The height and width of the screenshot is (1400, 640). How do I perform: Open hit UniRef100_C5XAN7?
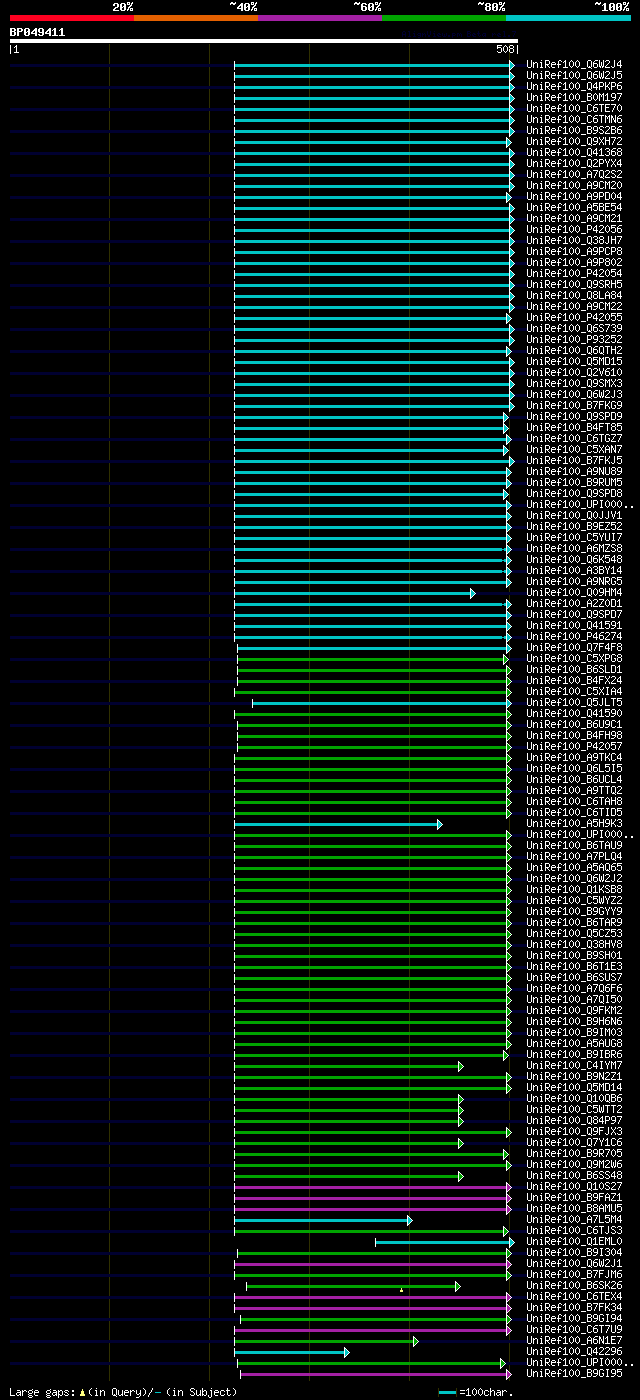(574, 450)
